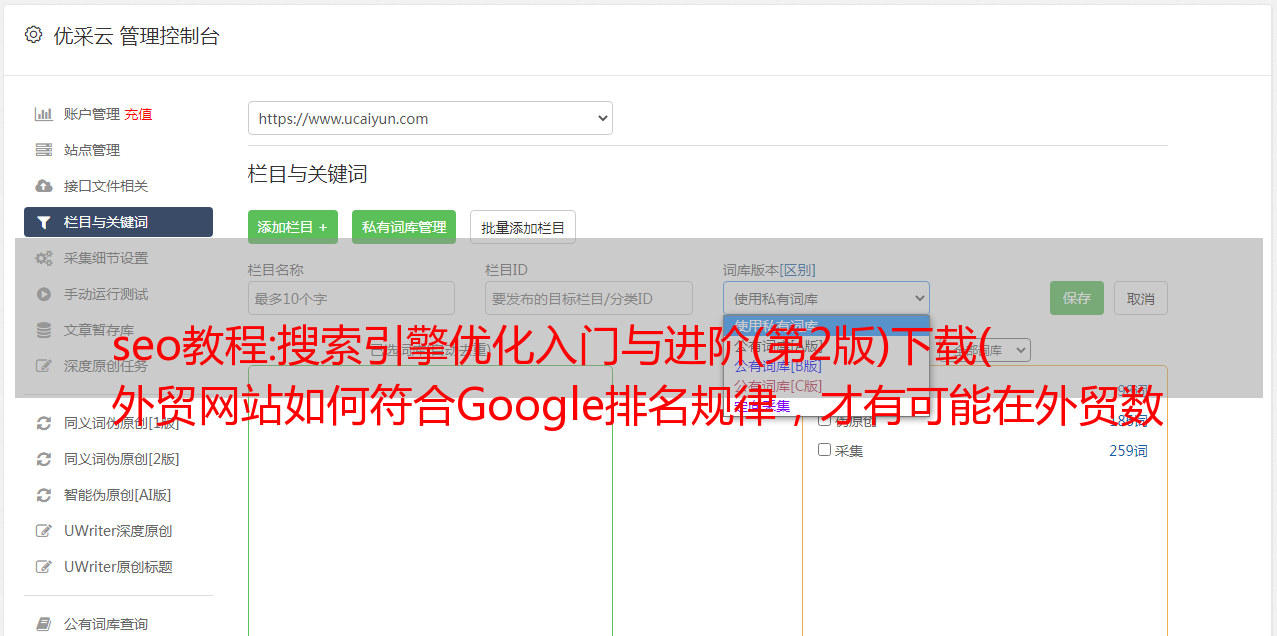Click the 栏目ID input field
This screenshot has width=1277, height=636.
coord(589,298)
